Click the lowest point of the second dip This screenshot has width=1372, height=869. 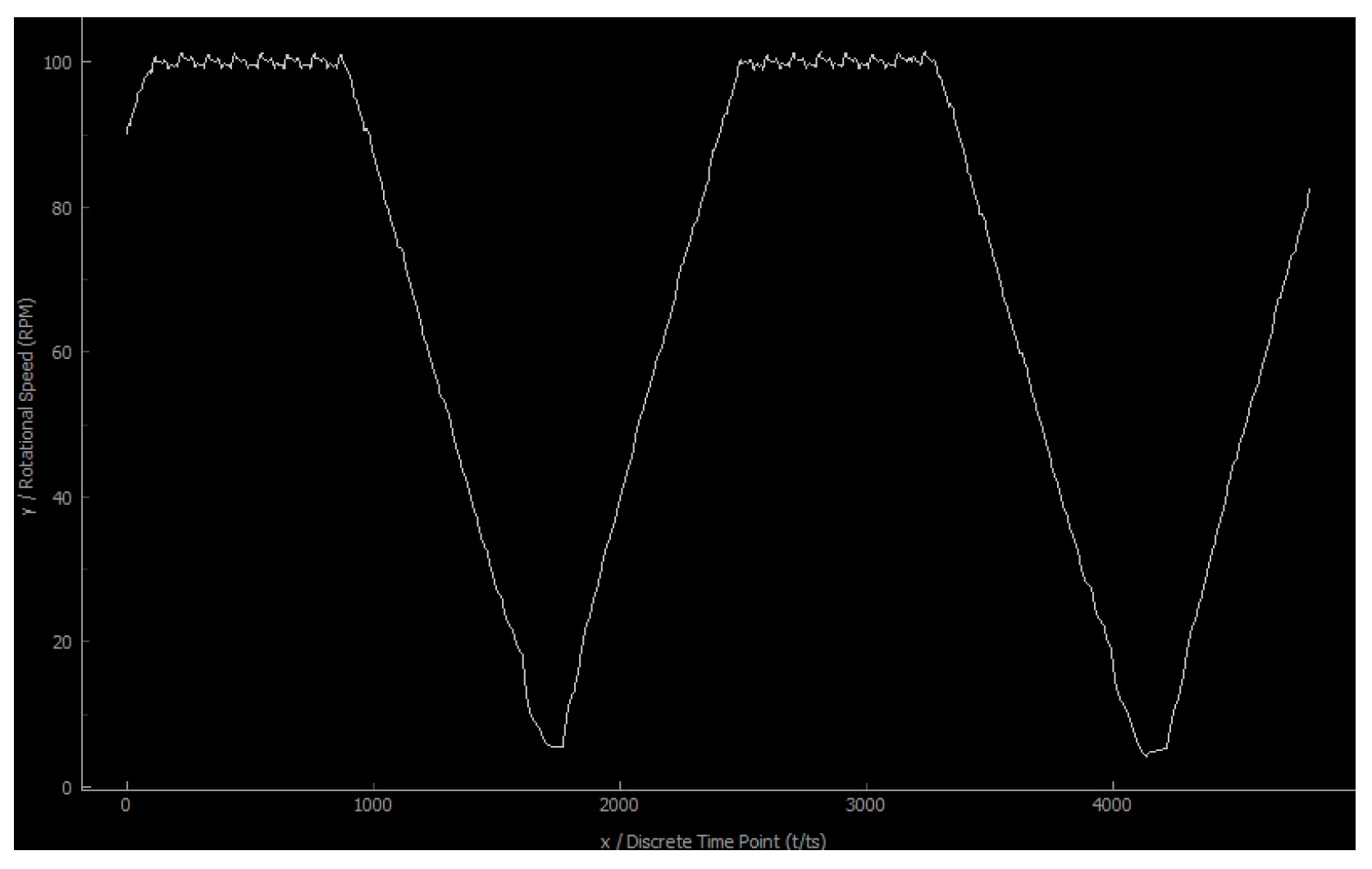click(x=1148, y=756)
